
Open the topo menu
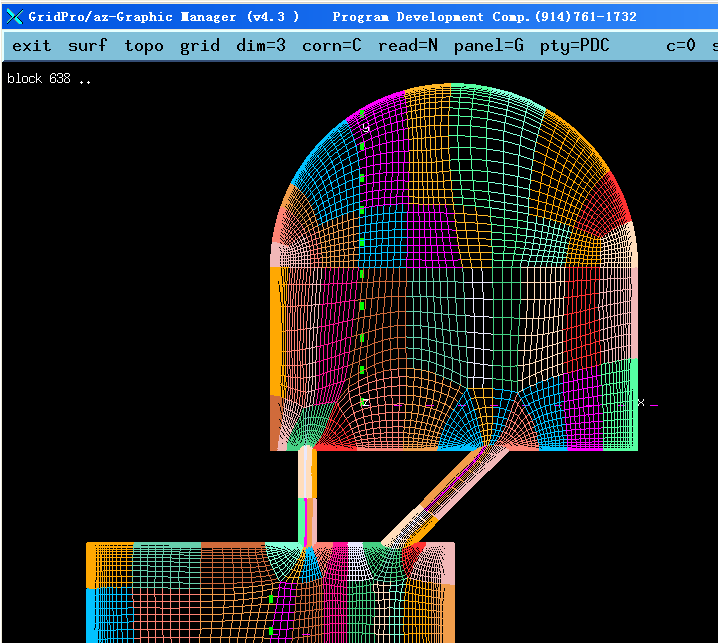tap(146, 46)
